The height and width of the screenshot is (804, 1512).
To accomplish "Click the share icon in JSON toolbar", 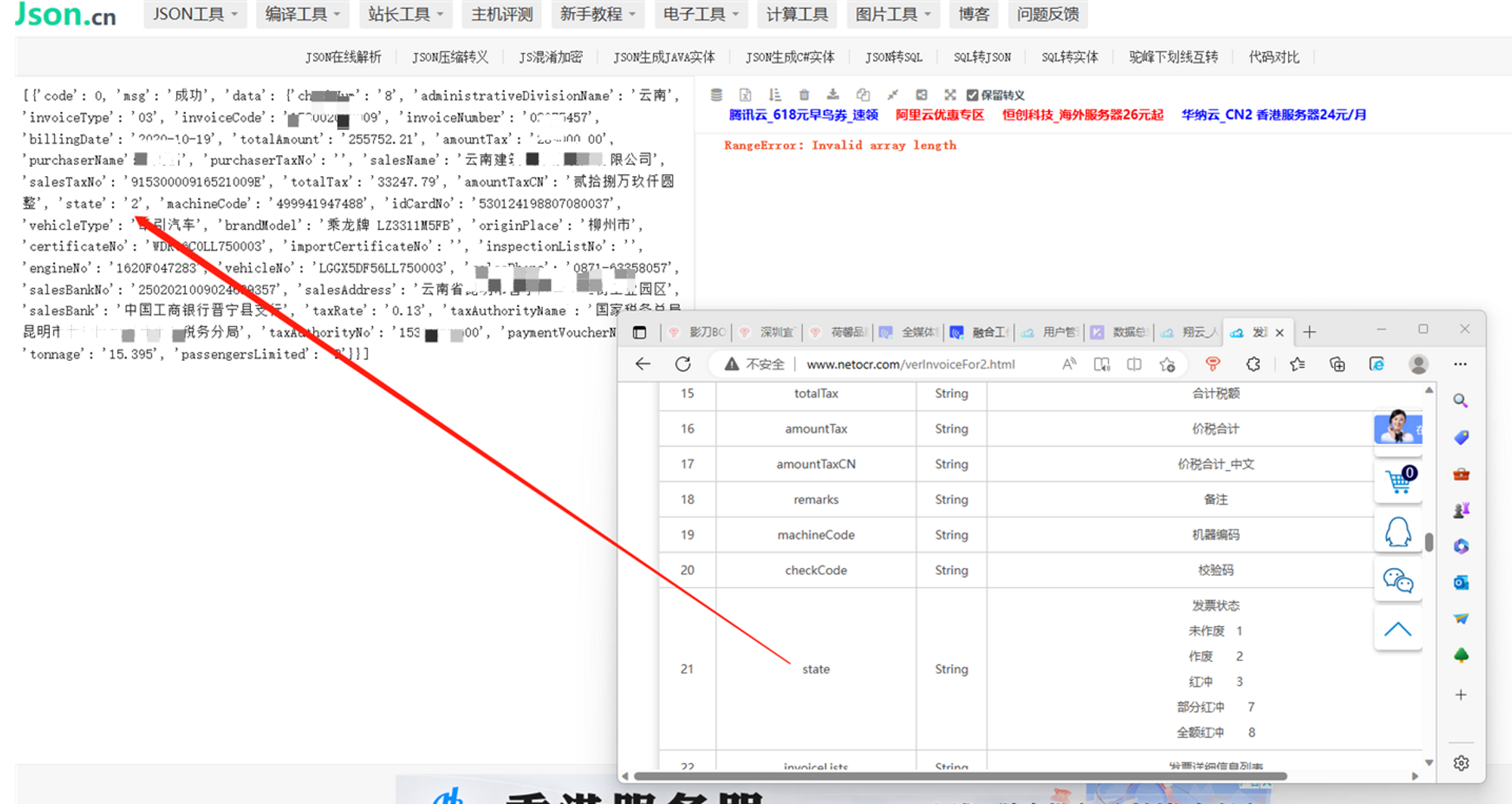I will [922, 95].
